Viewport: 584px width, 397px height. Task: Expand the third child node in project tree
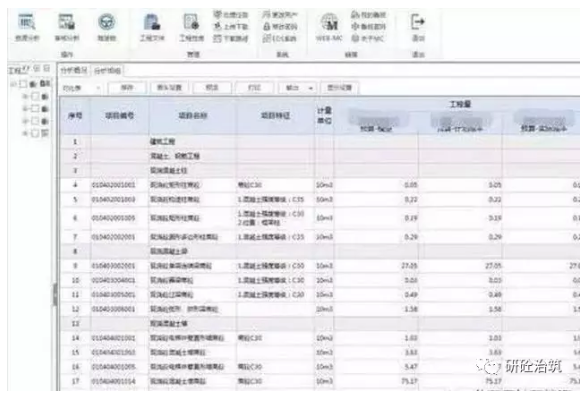(25, 121)
